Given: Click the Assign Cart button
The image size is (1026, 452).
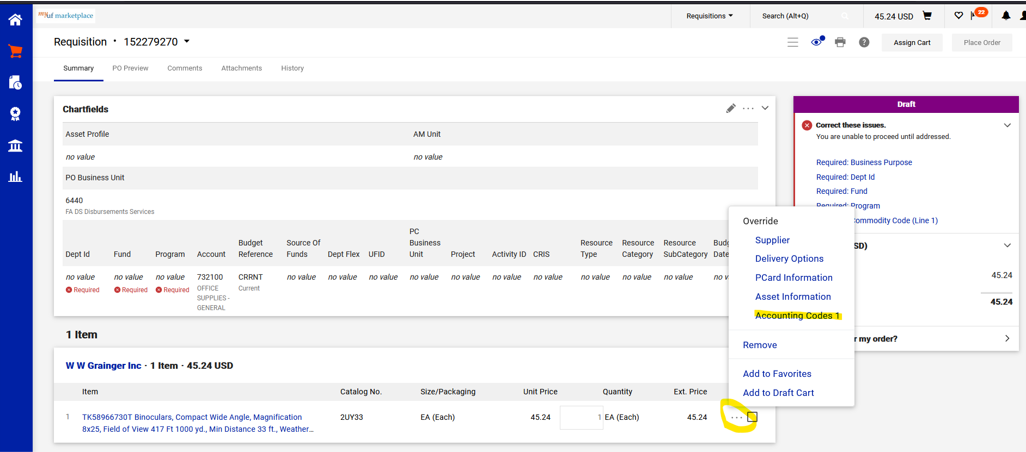Looking at the screenshot, I should point(911,43).
